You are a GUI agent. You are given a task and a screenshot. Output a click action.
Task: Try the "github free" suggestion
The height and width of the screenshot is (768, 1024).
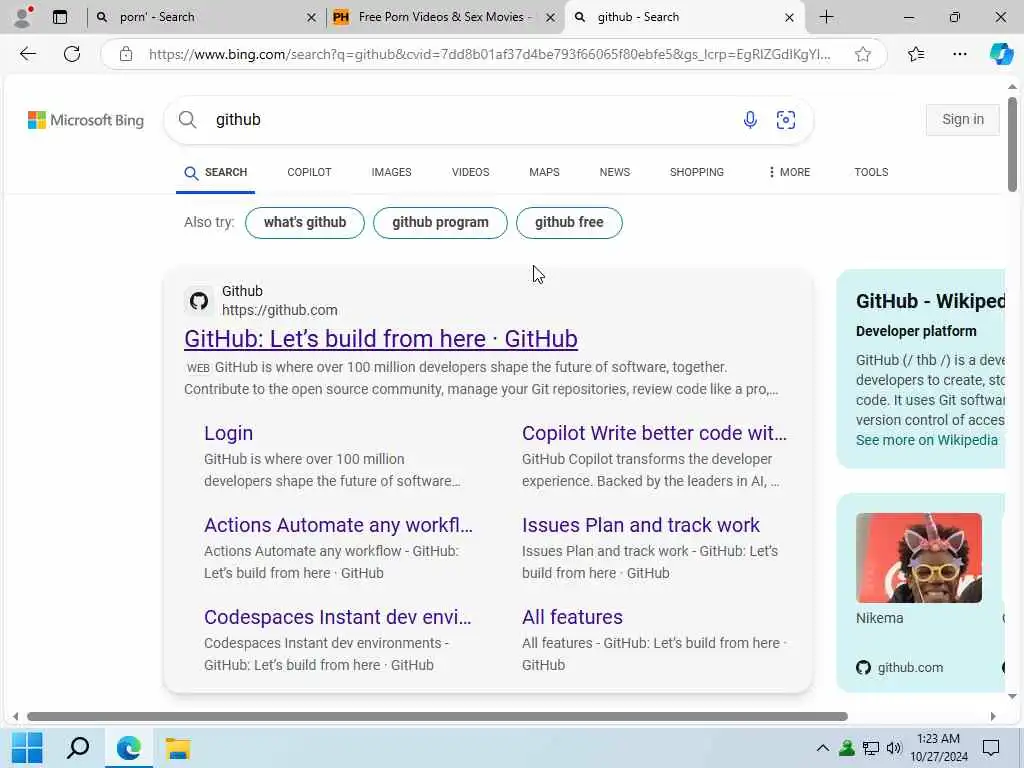pyautogui.click(x=569, y=223)
